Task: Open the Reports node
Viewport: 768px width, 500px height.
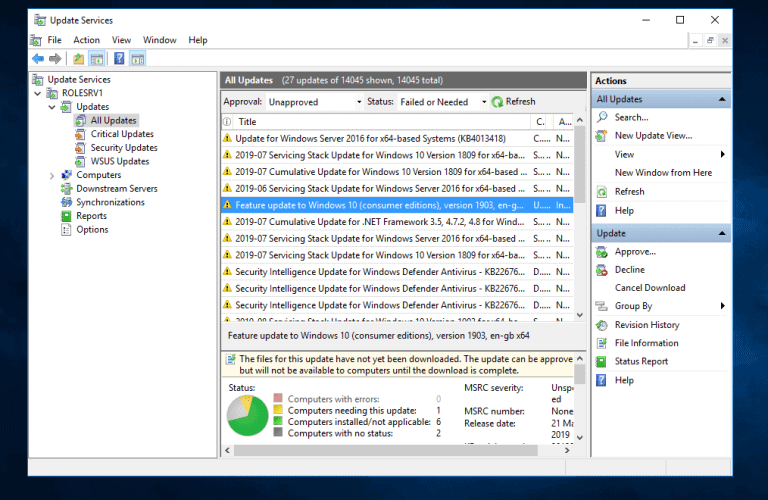Action: coord(91,216)
